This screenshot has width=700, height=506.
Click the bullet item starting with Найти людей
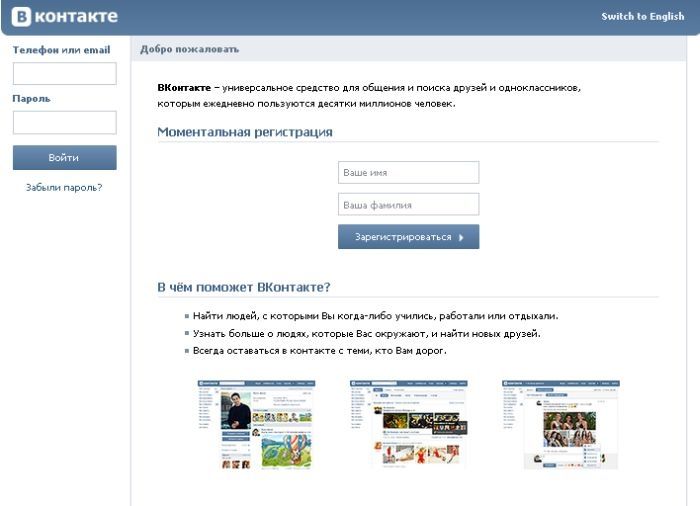(375, 315)
